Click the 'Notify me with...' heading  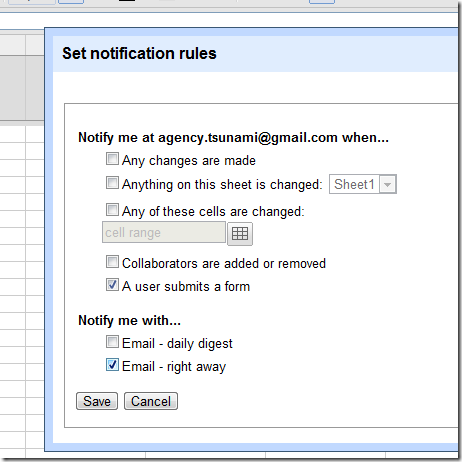click(130, 320)
